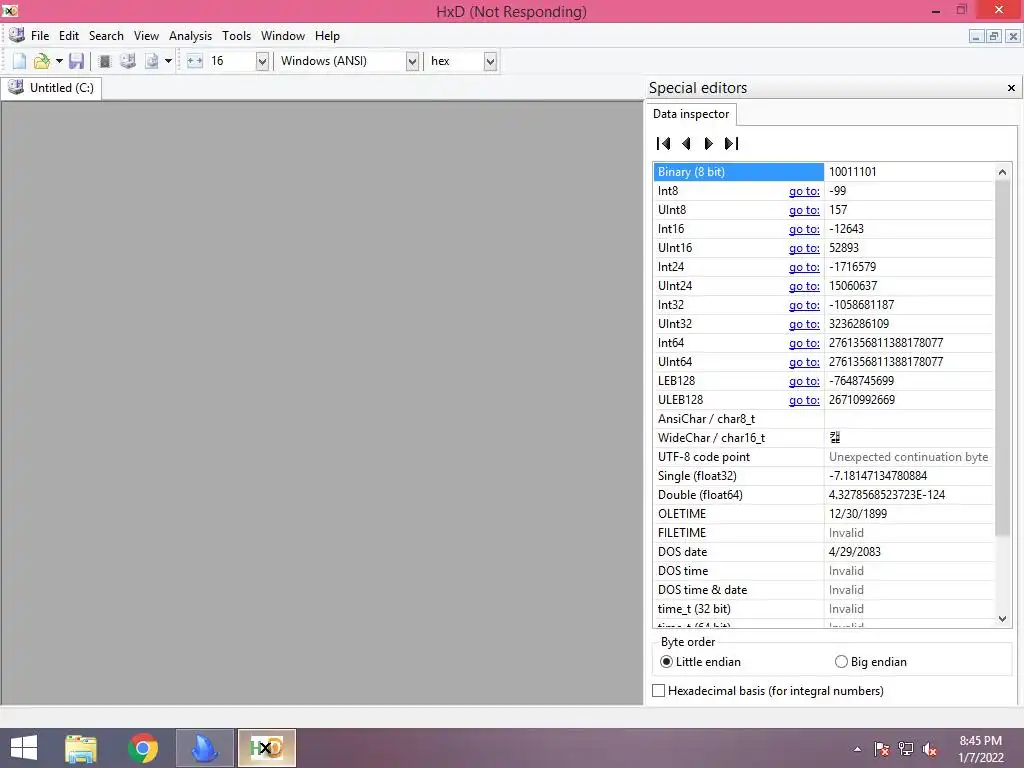Open the View menu
1024x768 pixels.
coord(146,36)
